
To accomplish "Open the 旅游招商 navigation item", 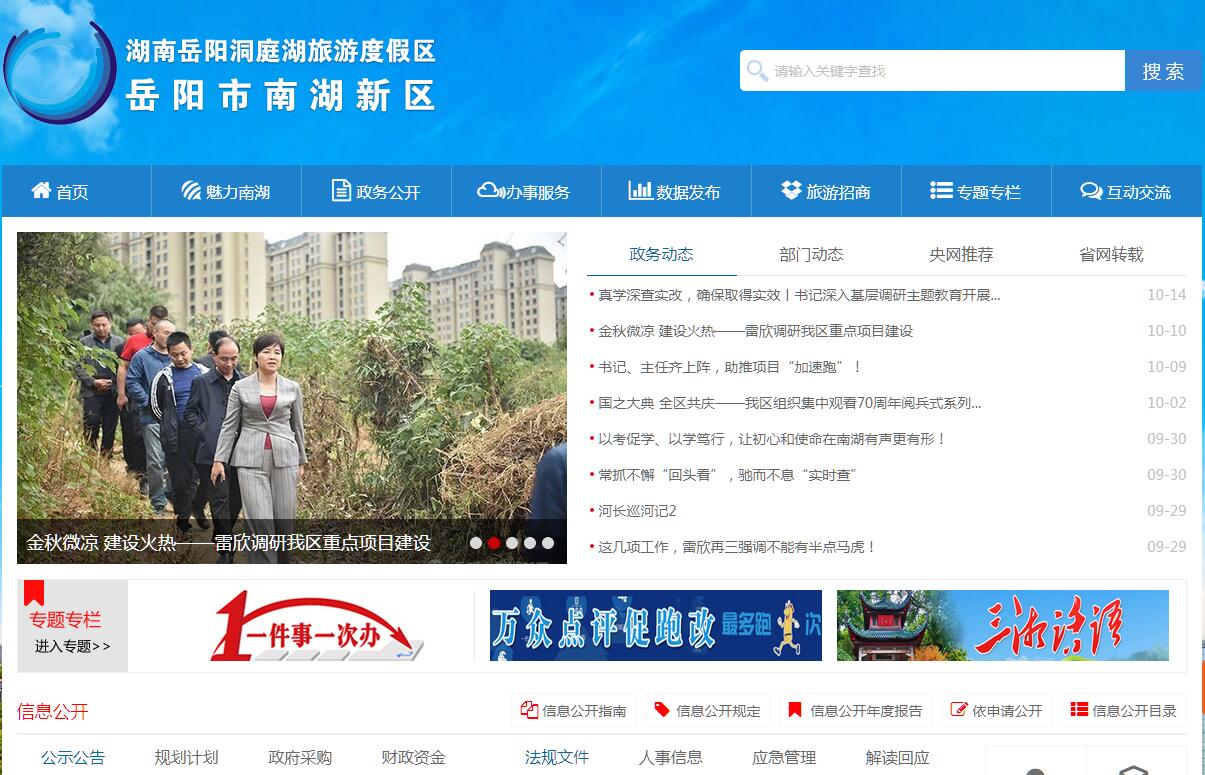I will [x=826, y=191].
